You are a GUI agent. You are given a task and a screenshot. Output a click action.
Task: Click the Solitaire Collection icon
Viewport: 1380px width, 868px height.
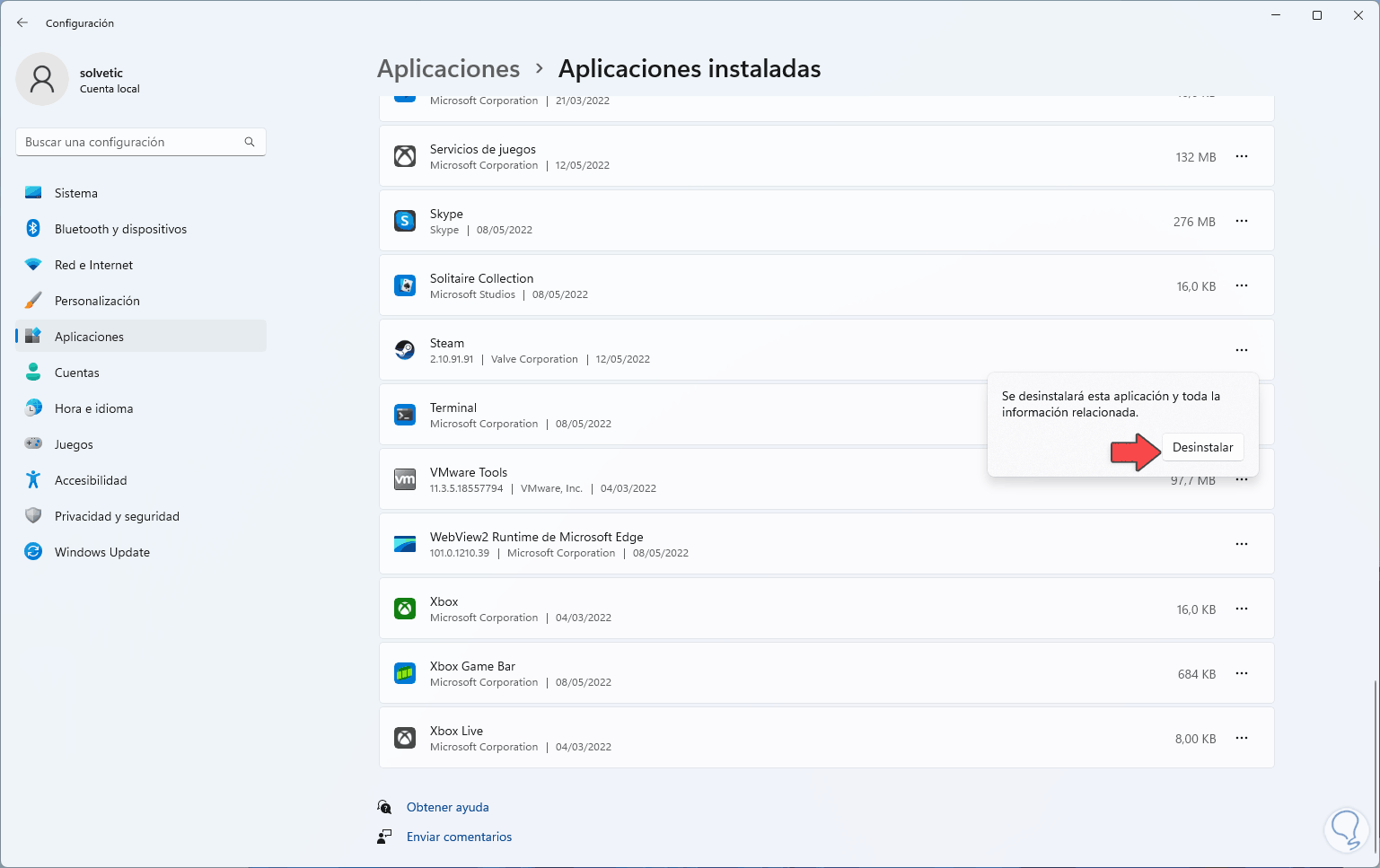pyautogui.click(x=405, y=285)
